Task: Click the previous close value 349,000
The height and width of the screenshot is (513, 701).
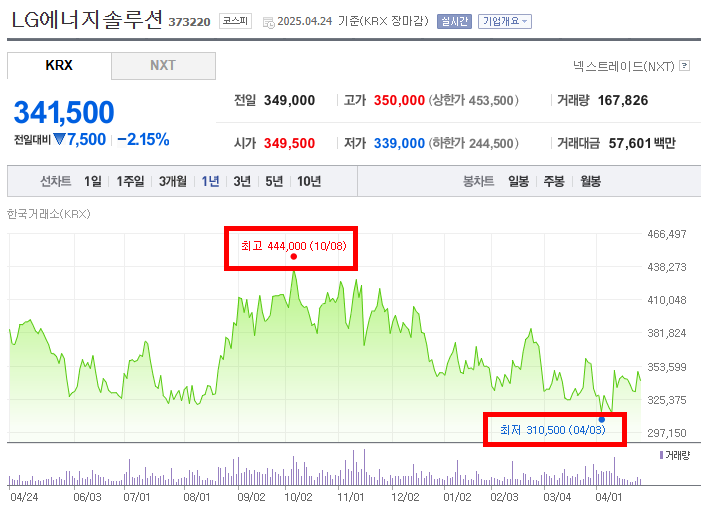Action: (x=289, y=100)
